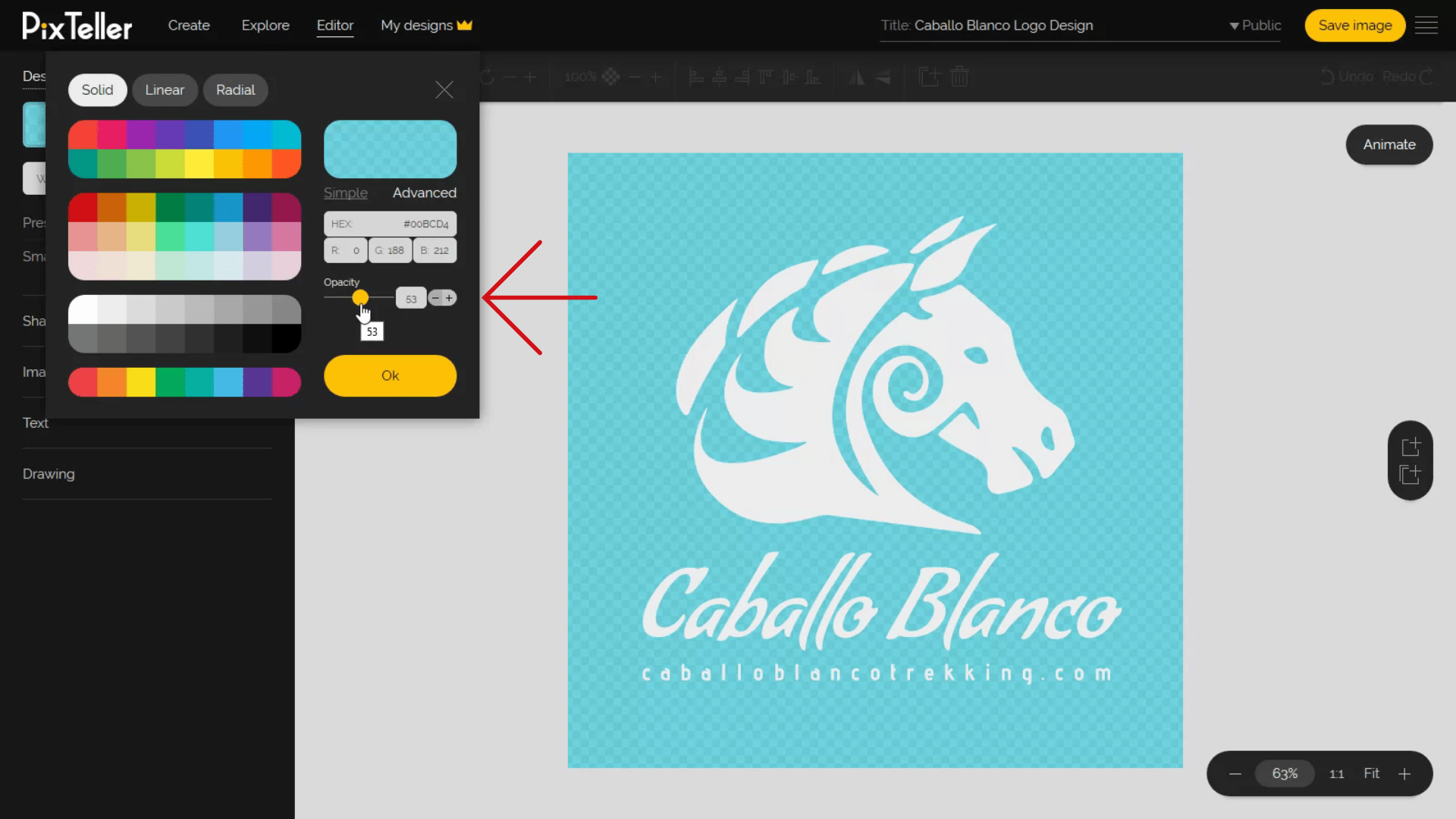Upper add-page icon on right floating panel
The width and height of the screenshot is (1456, 819).
click(x=1410, y=446)
